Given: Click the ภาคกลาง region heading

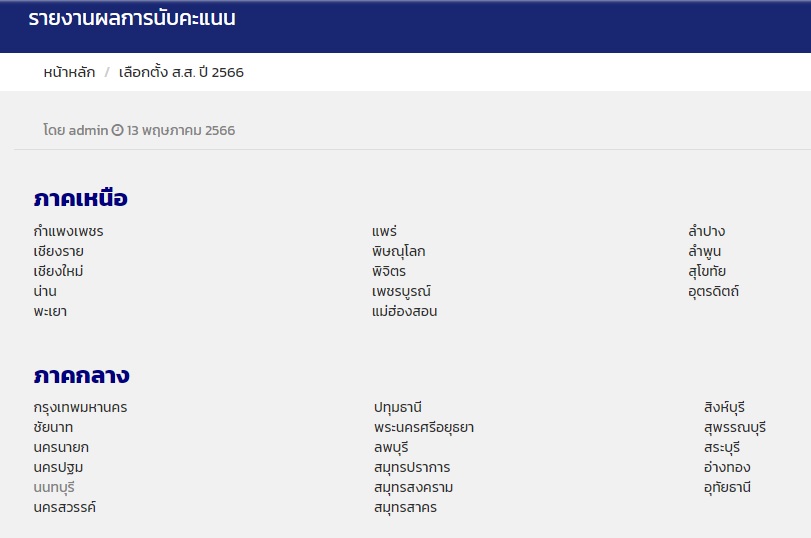Looking at the screenshot, I should (81, 376).
